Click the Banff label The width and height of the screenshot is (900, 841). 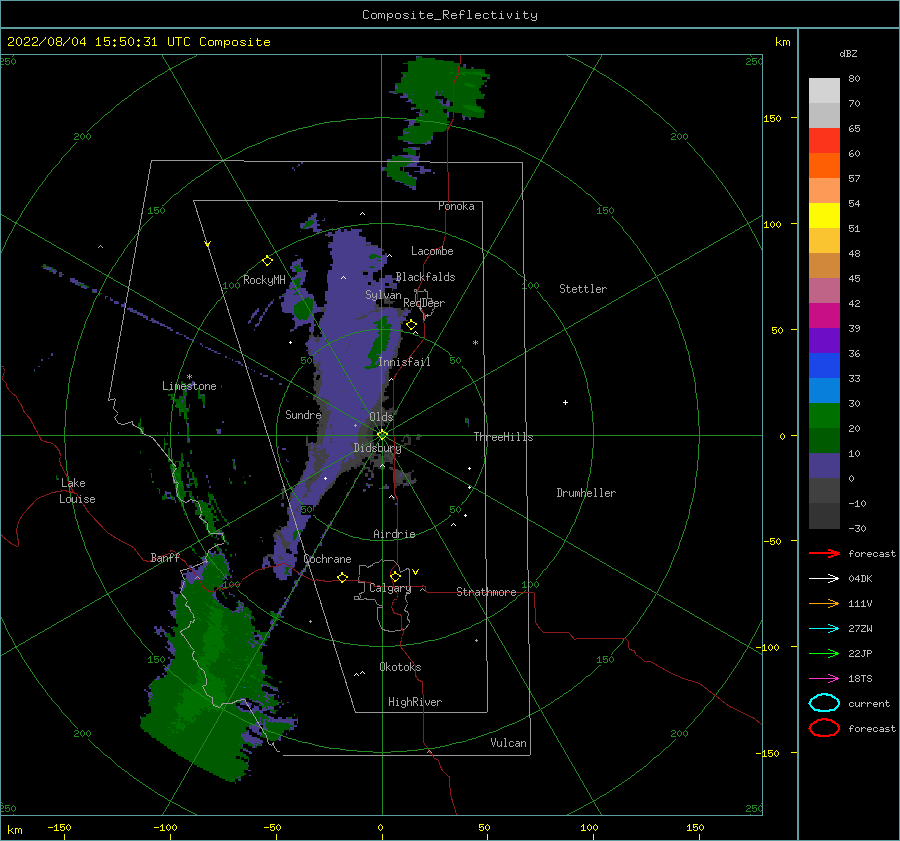pos(165,557)
